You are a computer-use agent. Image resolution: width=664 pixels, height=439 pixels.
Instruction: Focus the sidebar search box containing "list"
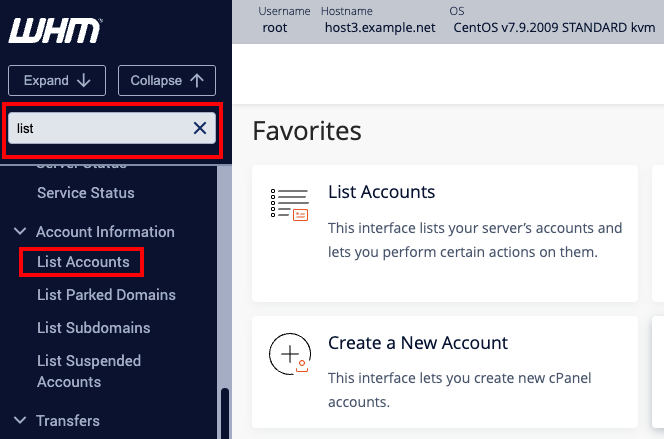click(100, 128)
